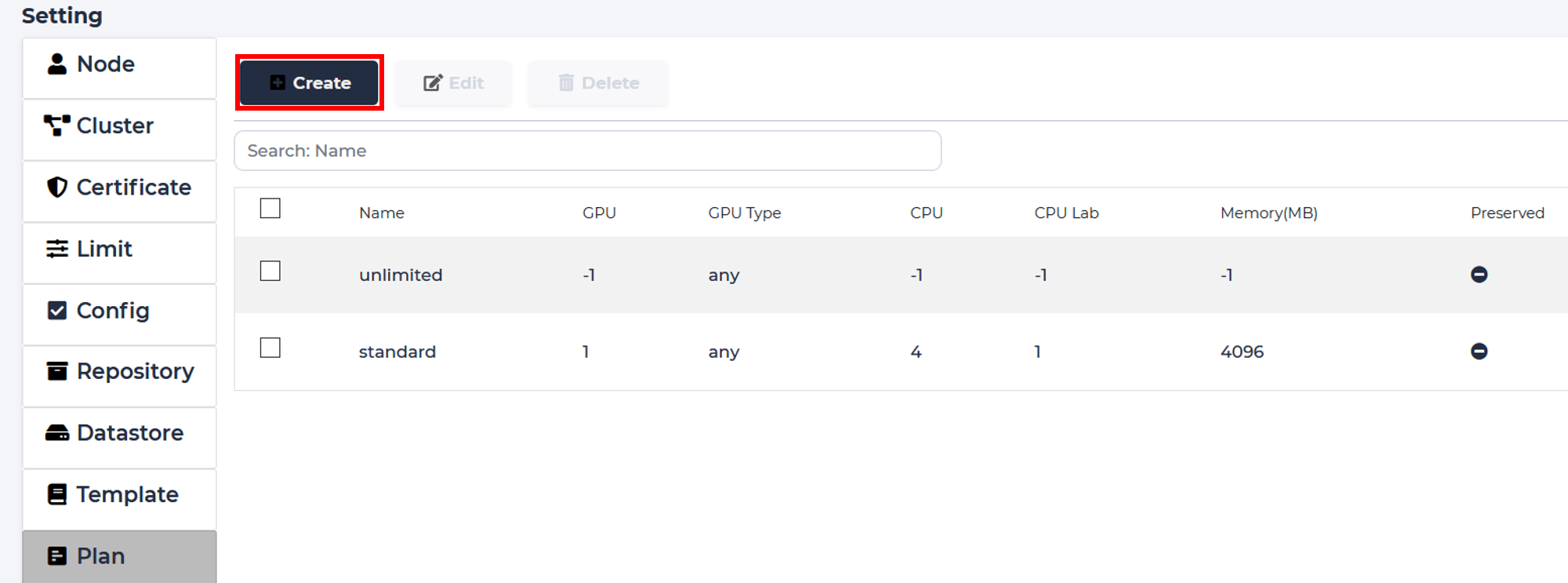This screenshot has height=583, width=1568.
Task: Click GPU Type 'any' in the unlimited row
Action: click(724, 275)
